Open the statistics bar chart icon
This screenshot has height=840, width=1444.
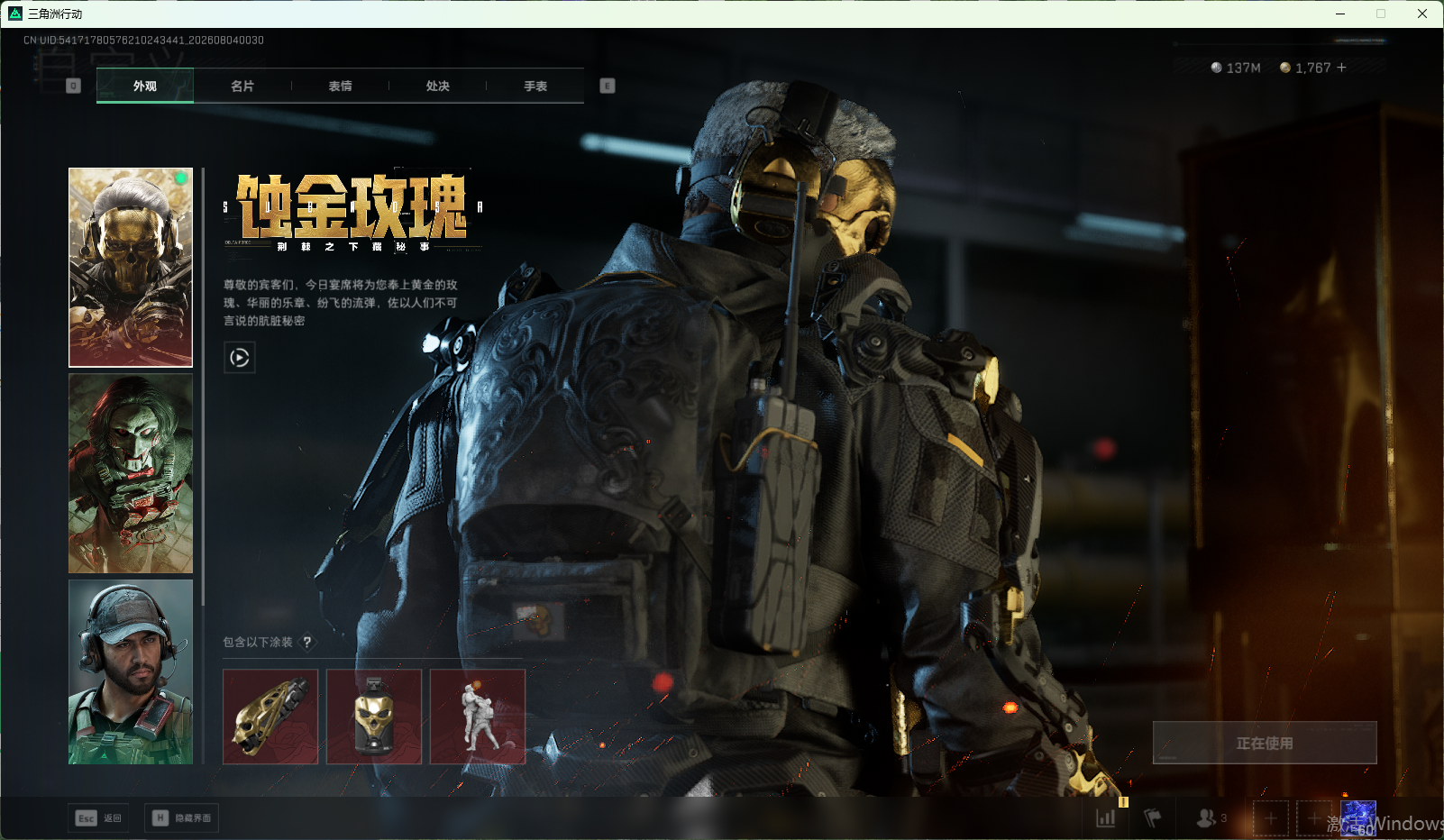[1105, 818]
